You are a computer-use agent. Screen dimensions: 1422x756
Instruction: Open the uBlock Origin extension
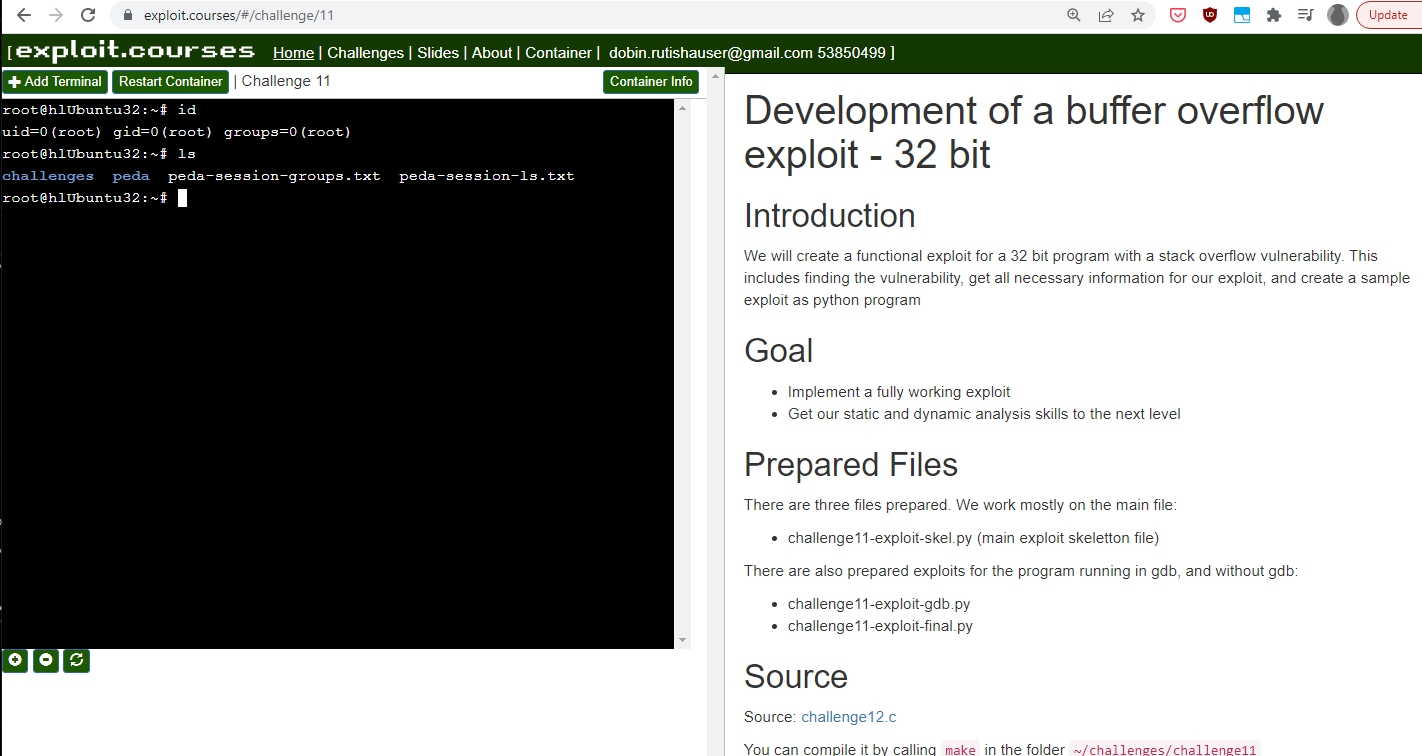pyautogui.click(x=1209, y=15)
